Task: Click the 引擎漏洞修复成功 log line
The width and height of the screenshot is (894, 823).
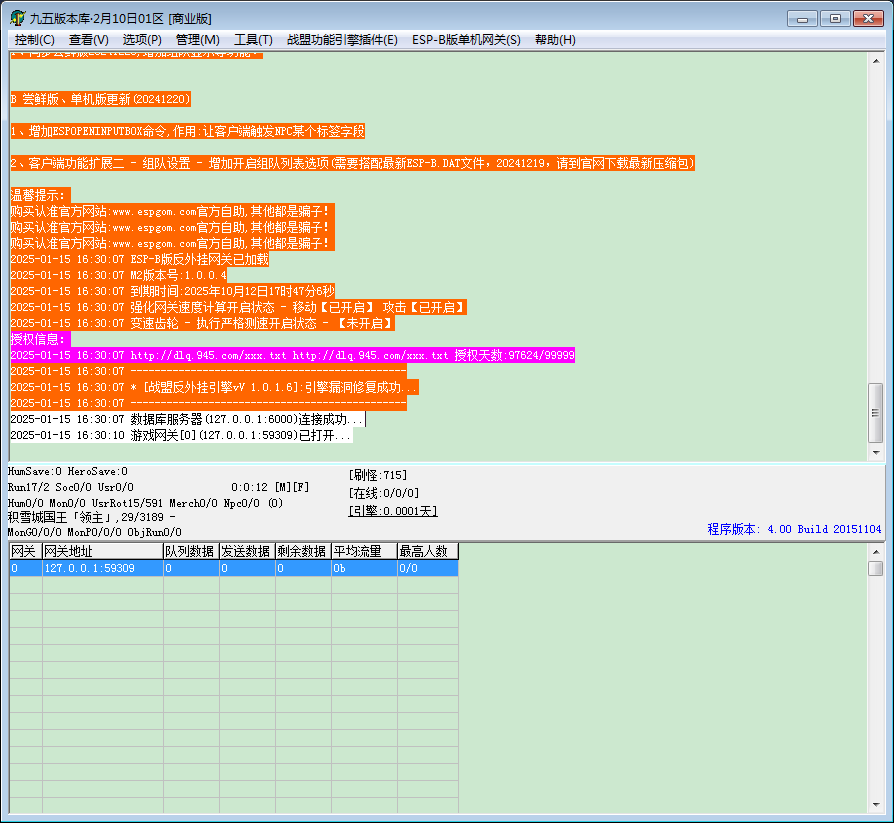Action: click(214, 387)
